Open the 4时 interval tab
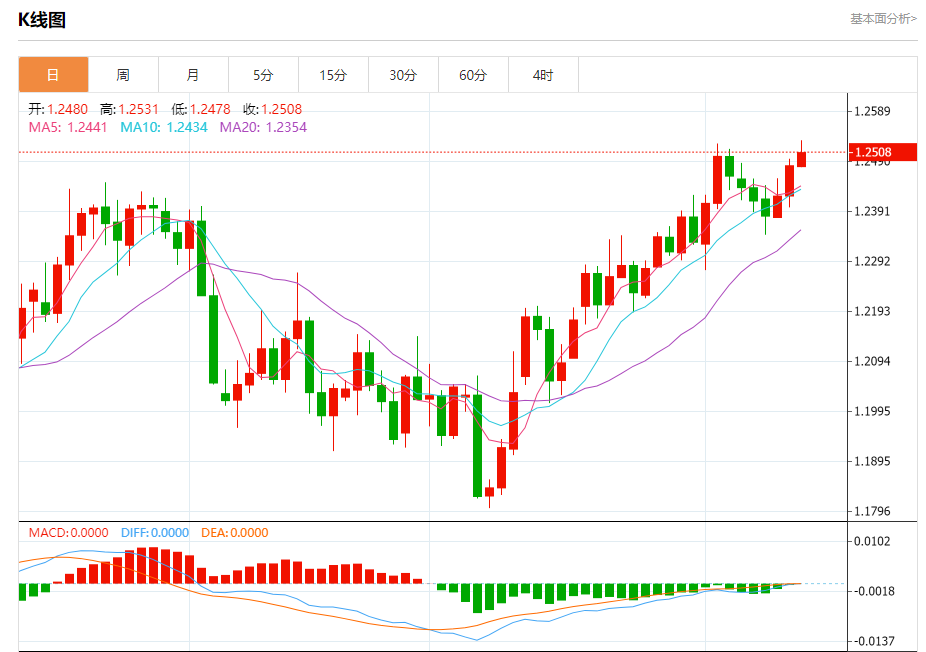Screen dimensions: 926x652 coord(543,75)
